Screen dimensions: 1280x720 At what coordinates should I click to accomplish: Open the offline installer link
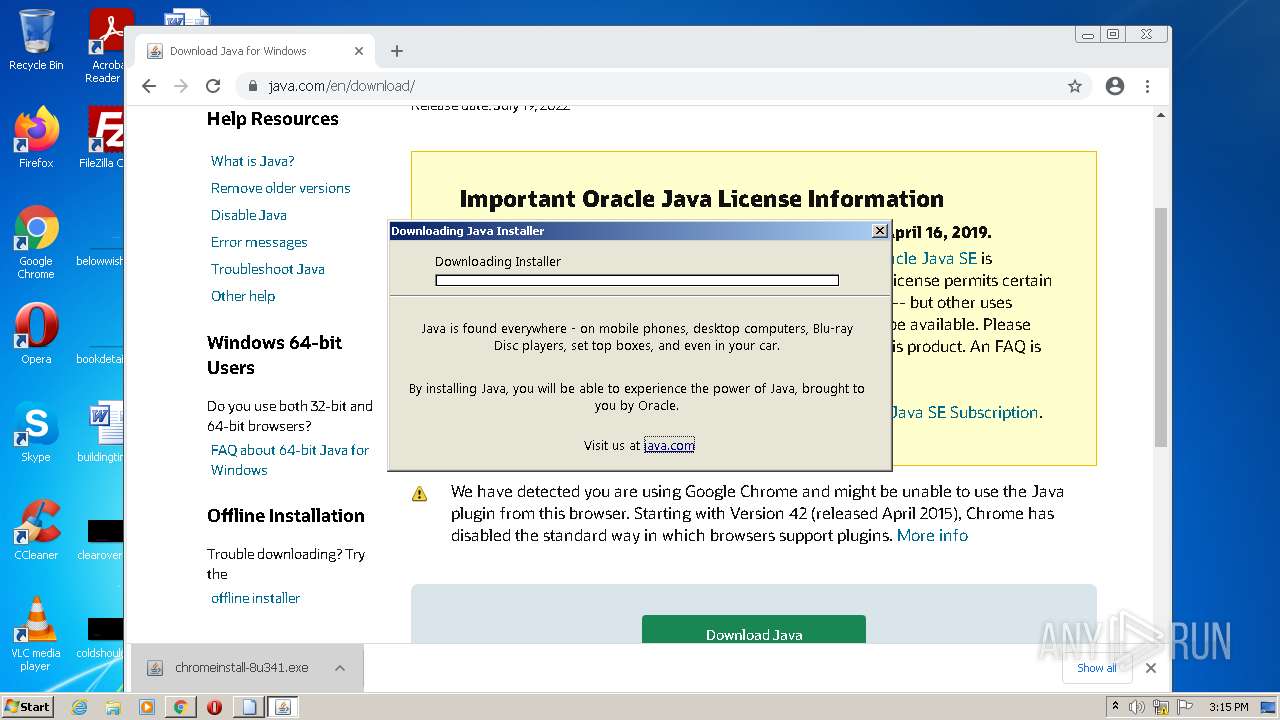click(x=255, y=598)
